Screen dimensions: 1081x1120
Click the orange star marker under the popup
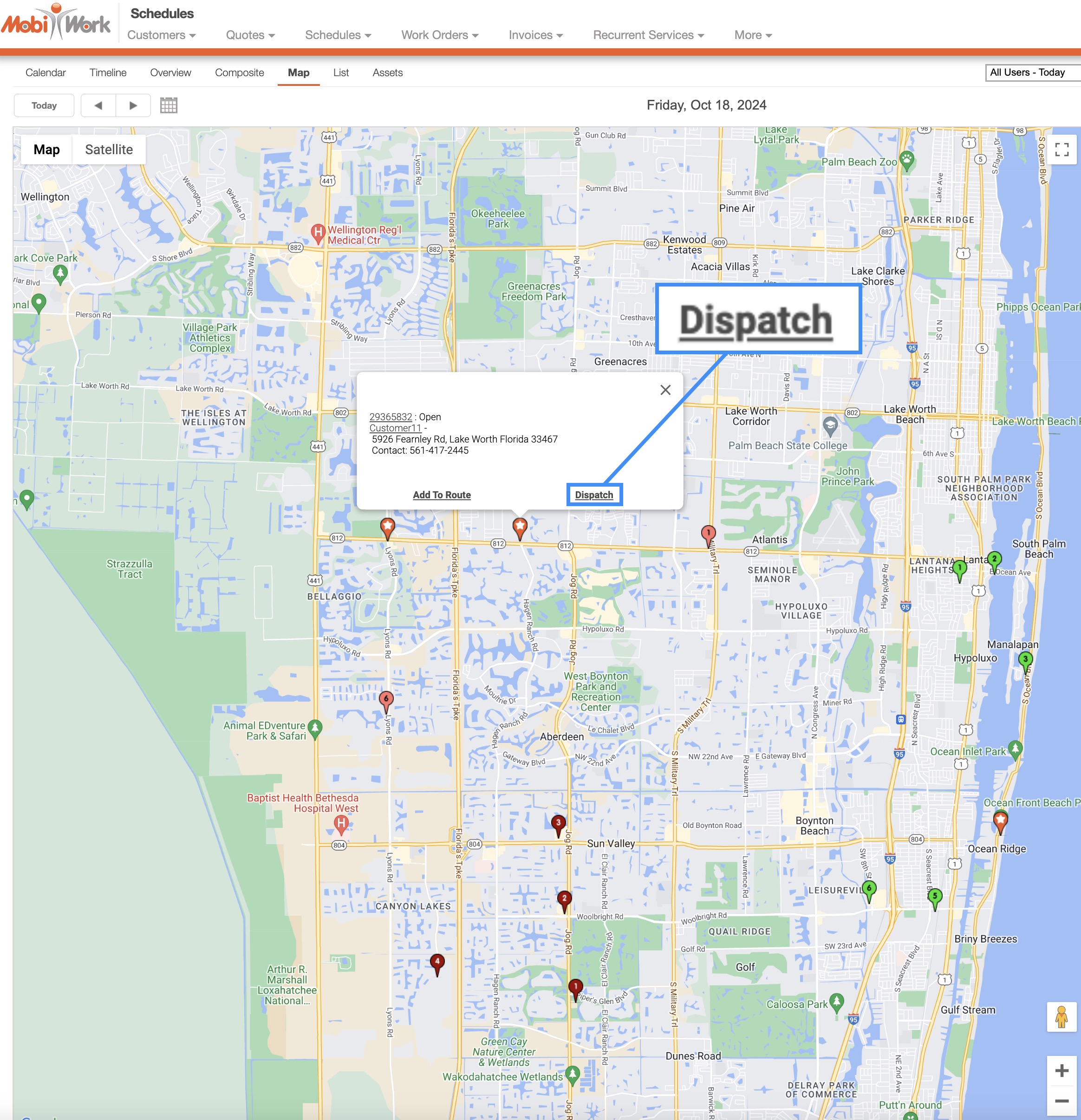click(x=519, y=526)
